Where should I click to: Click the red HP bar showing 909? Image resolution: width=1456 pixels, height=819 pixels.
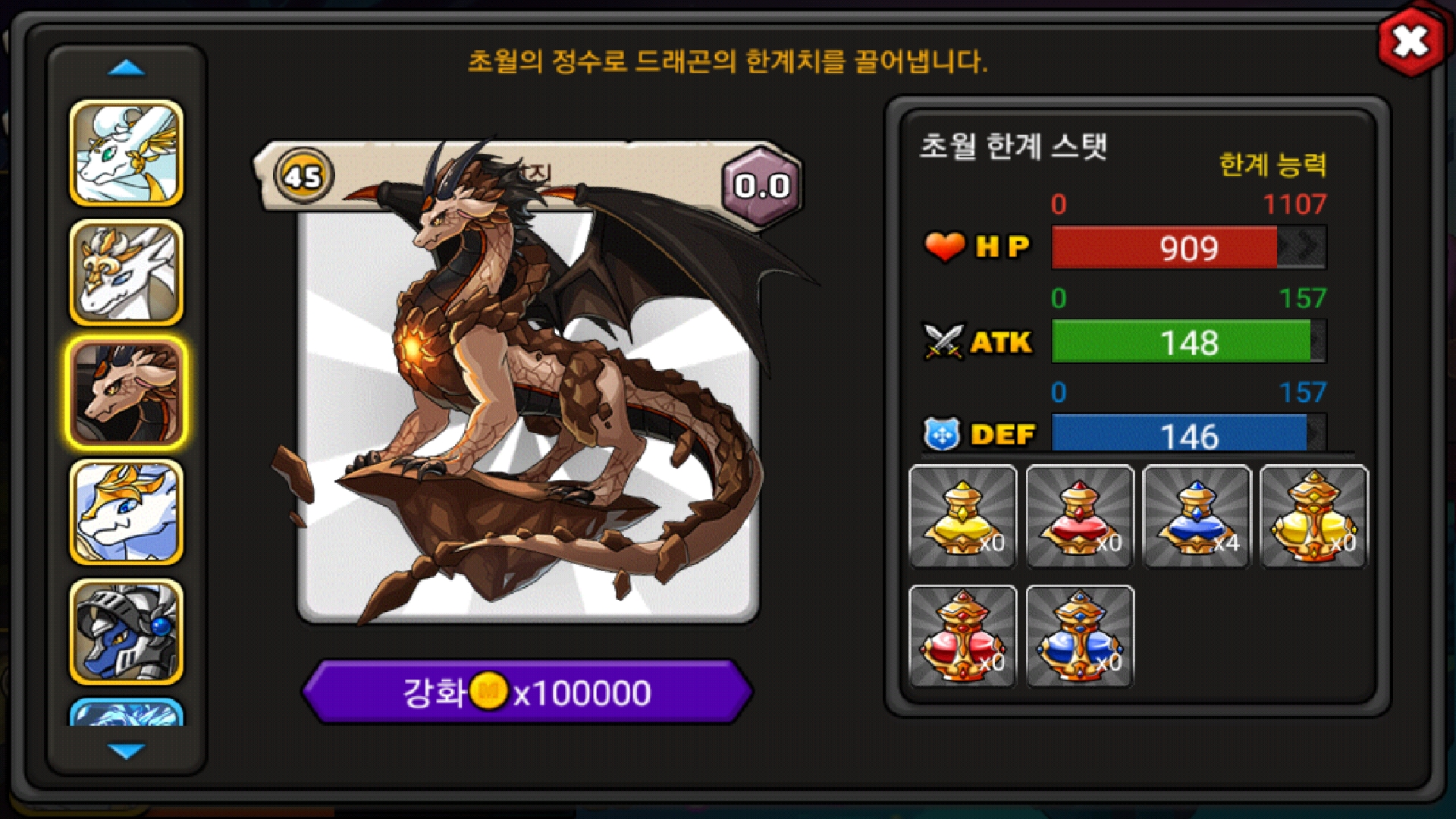[1189, 247]
